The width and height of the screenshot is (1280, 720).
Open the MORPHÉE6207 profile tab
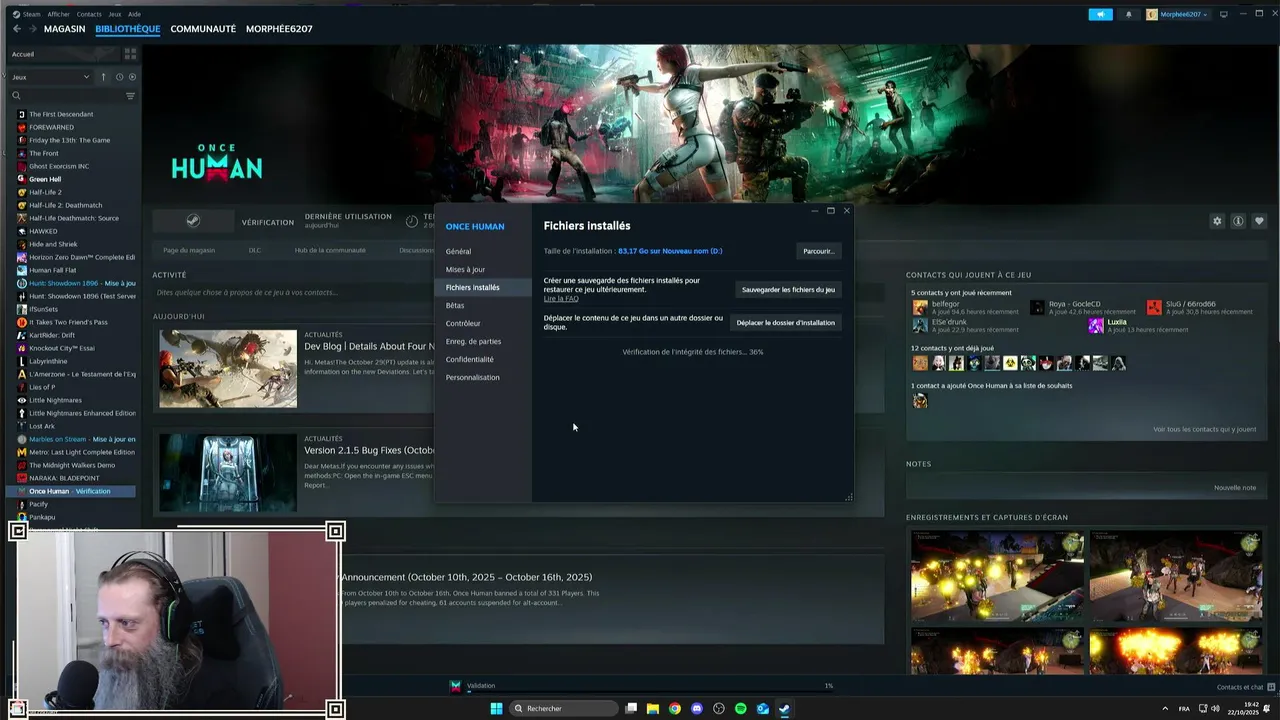coord(279,29)
